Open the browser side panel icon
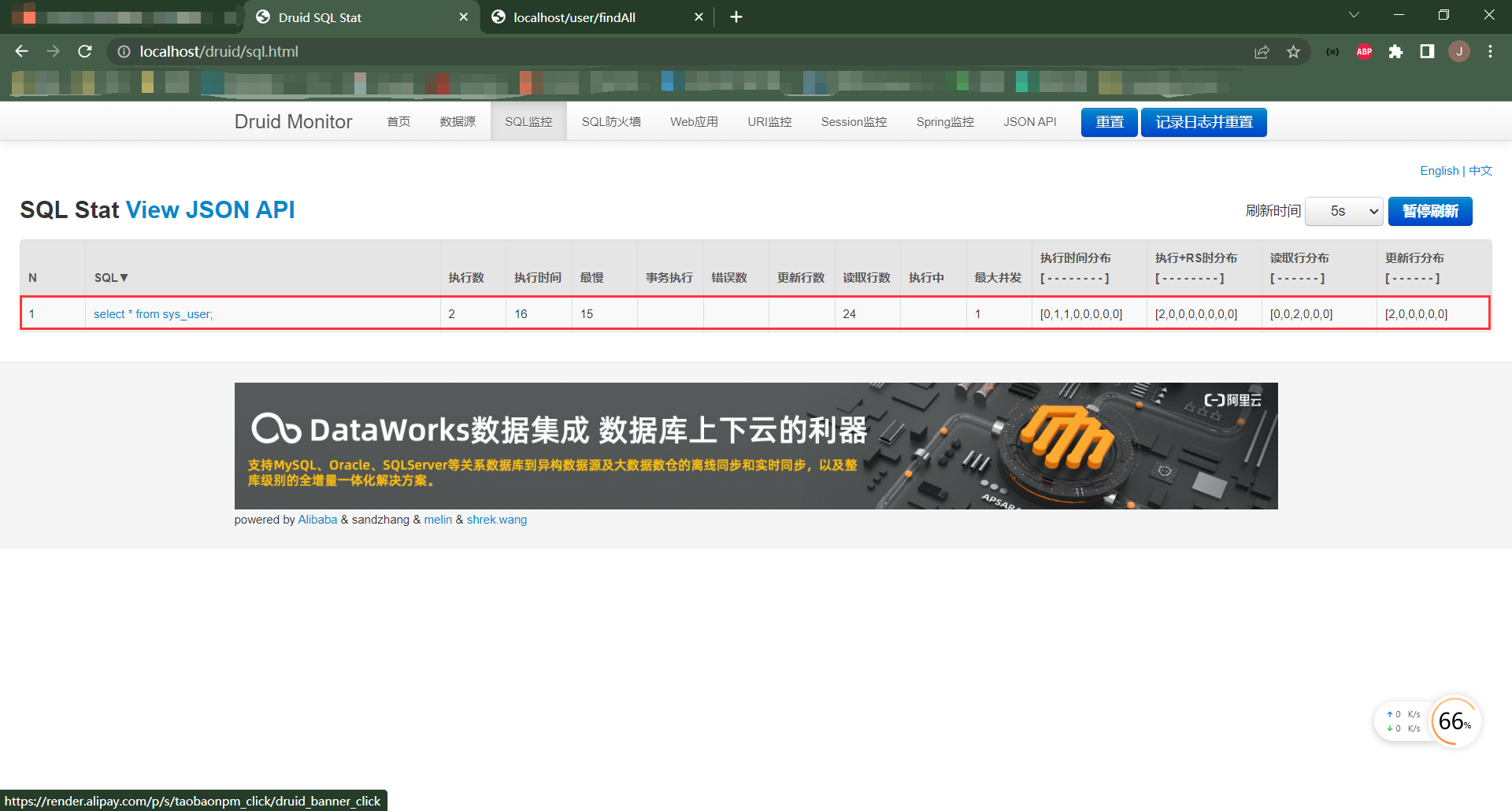The width and height of the screenshot is (1512, 811). point(1427,51)
